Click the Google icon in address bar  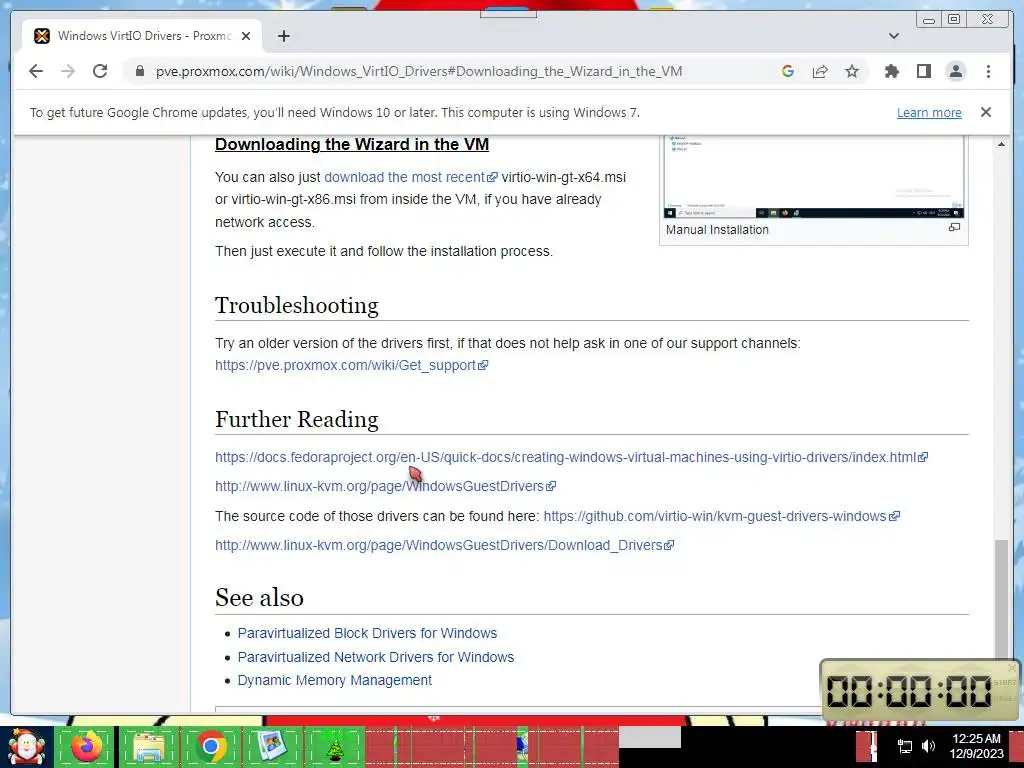pyautogui.click(x=788, y=71)
